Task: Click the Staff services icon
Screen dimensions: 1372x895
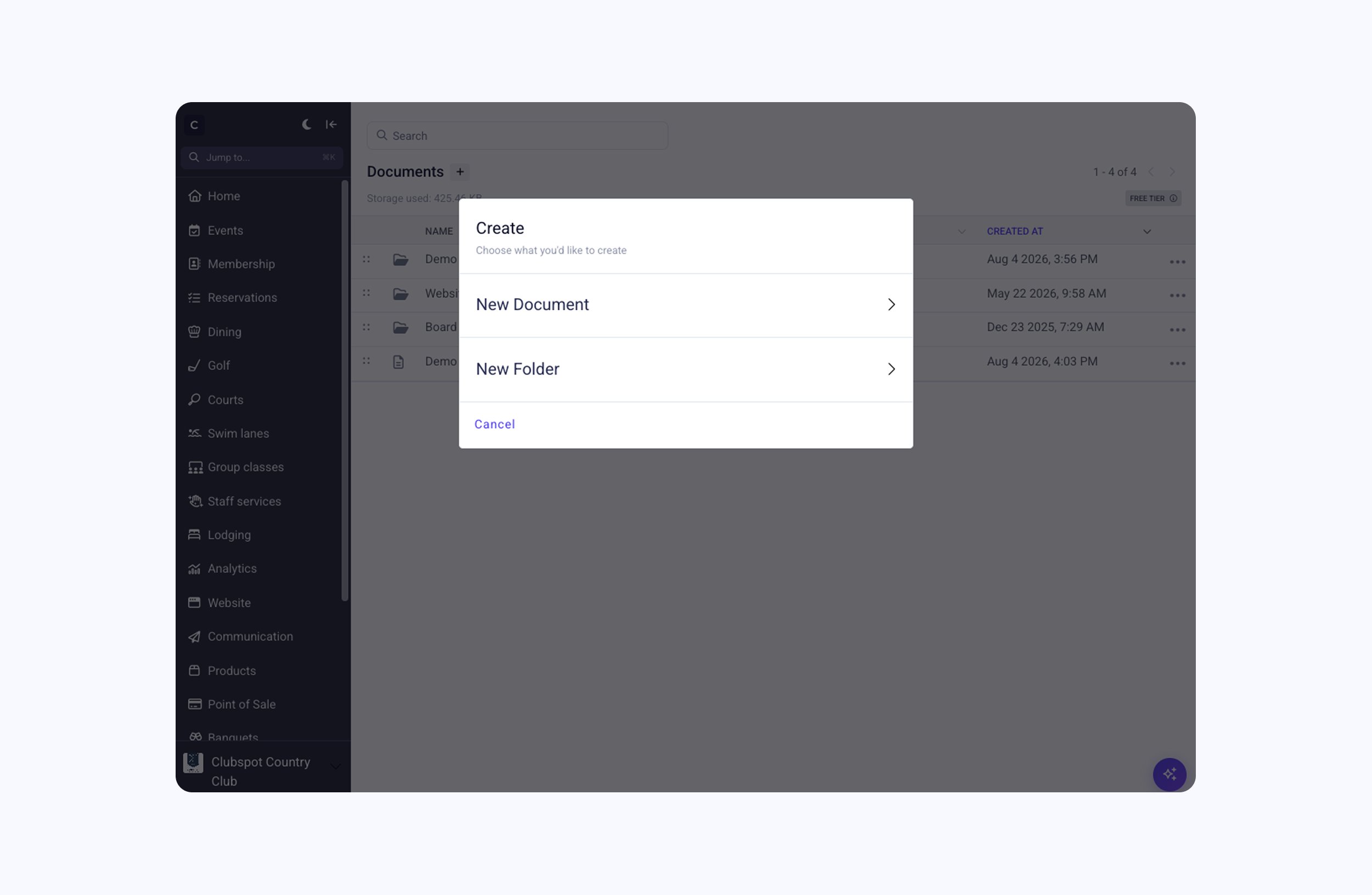Action: [x=195, y=501]
